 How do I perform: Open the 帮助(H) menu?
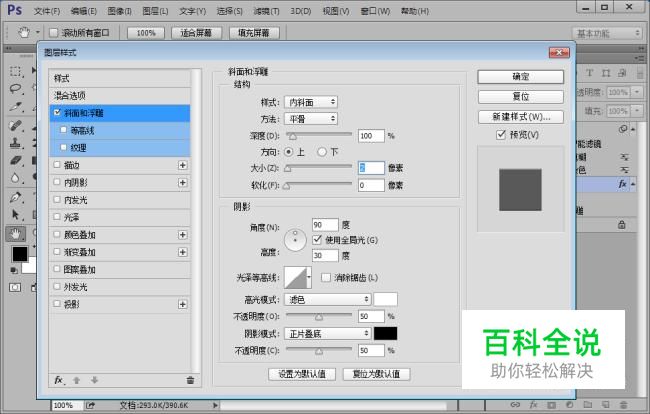click(415, 11)
